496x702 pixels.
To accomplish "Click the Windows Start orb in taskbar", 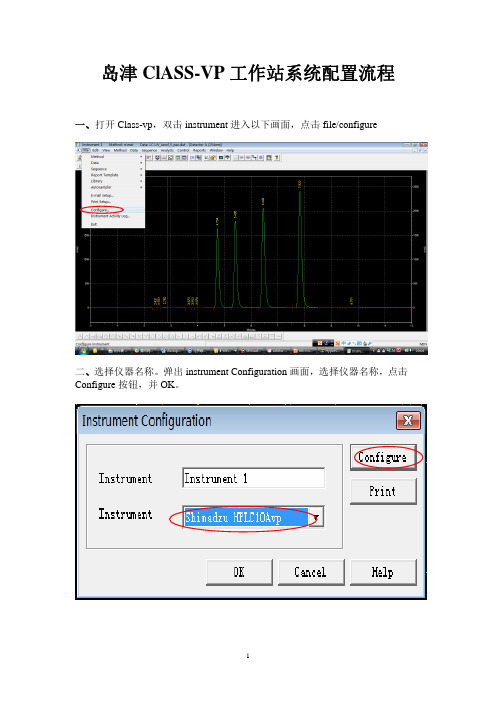I will click(83, 351).
